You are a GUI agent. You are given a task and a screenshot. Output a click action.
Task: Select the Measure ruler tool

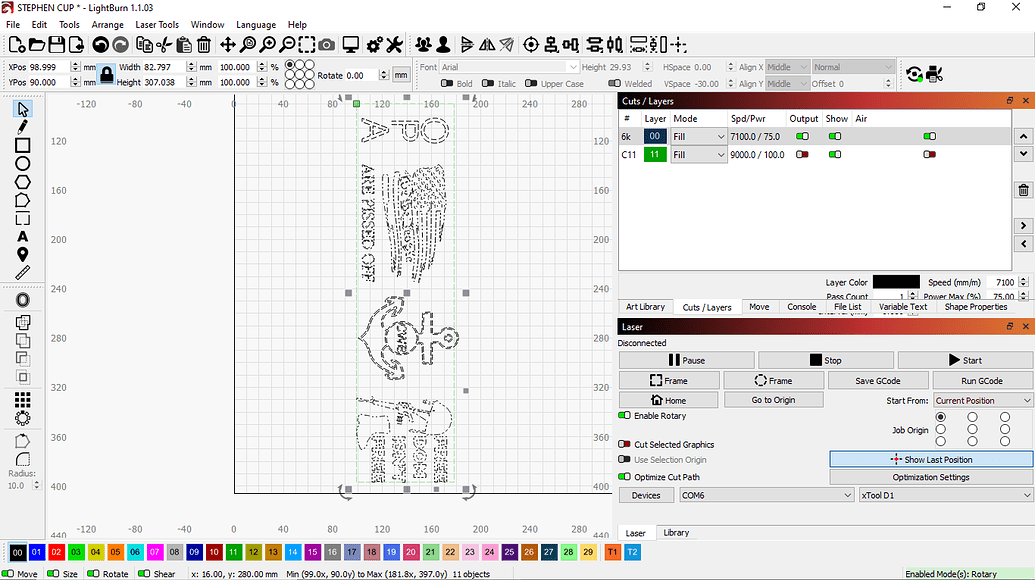tap(23, 272)
